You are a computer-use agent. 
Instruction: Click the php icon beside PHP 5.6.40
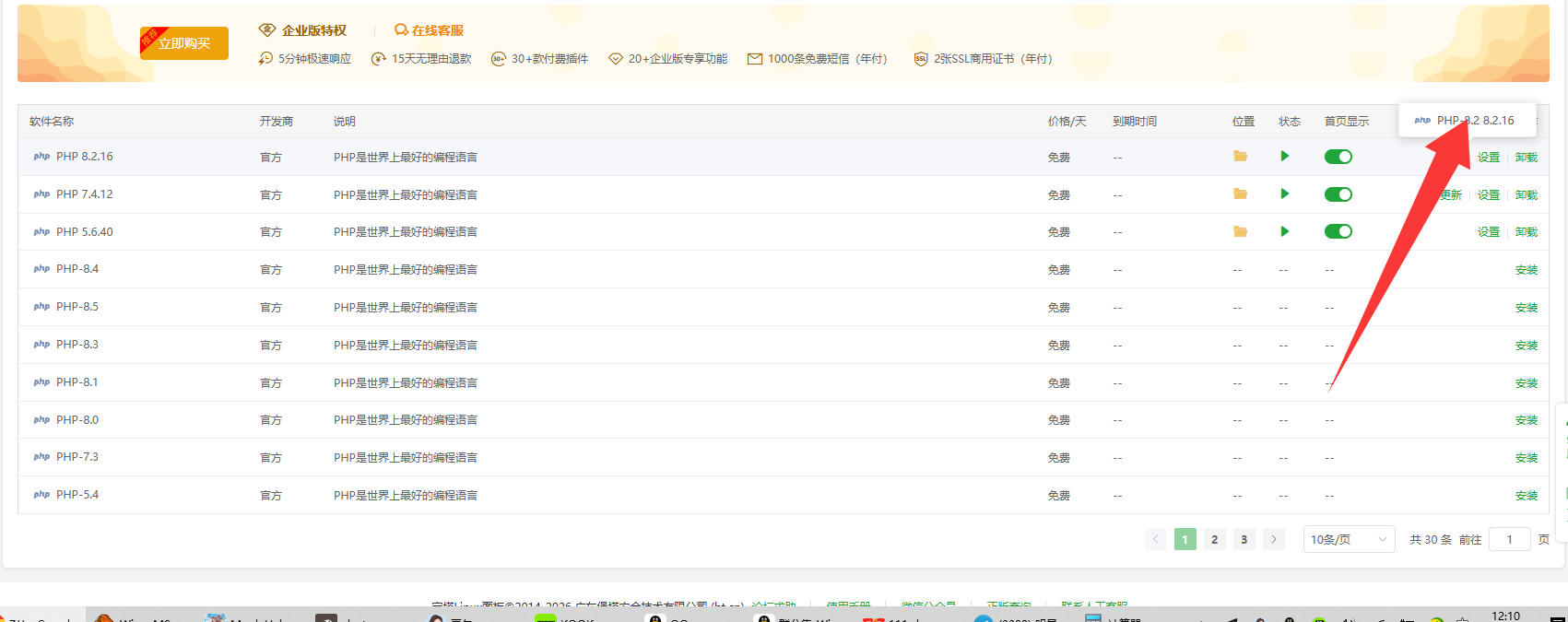(41, 232)
